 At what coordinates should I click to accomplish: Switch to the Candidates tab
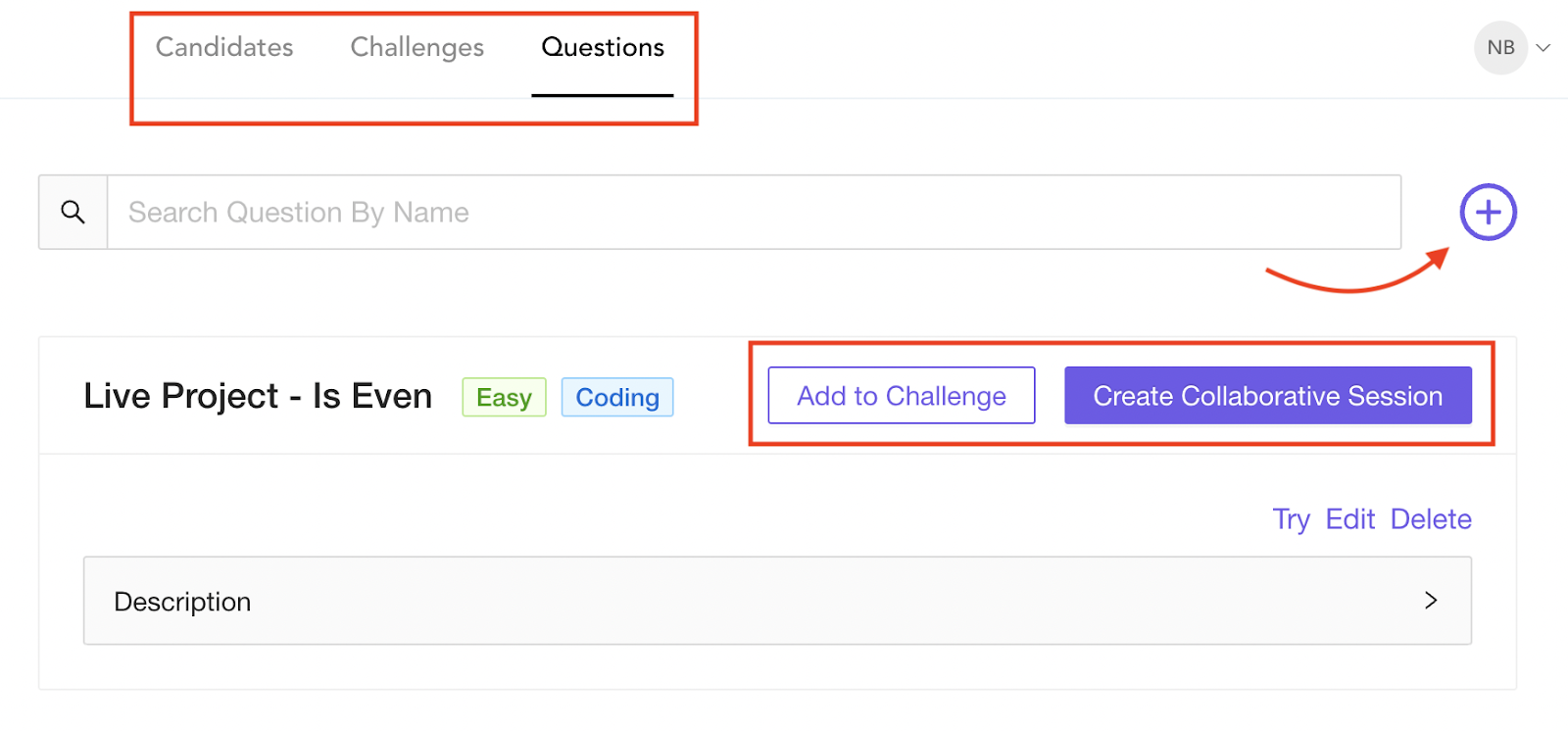click(224, 47)
